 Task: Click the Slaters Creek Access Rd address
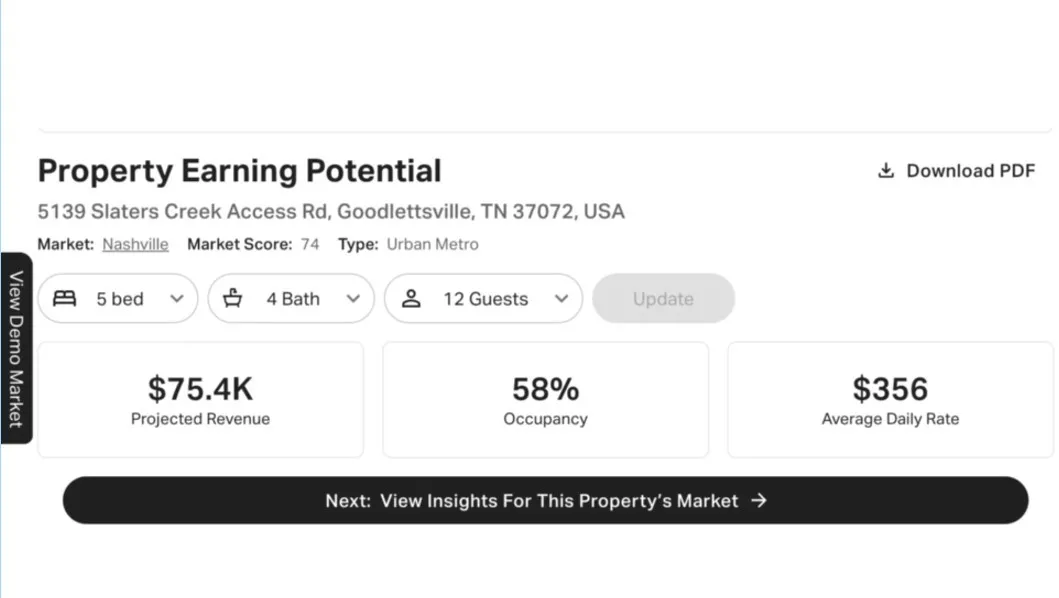(330, 212)
